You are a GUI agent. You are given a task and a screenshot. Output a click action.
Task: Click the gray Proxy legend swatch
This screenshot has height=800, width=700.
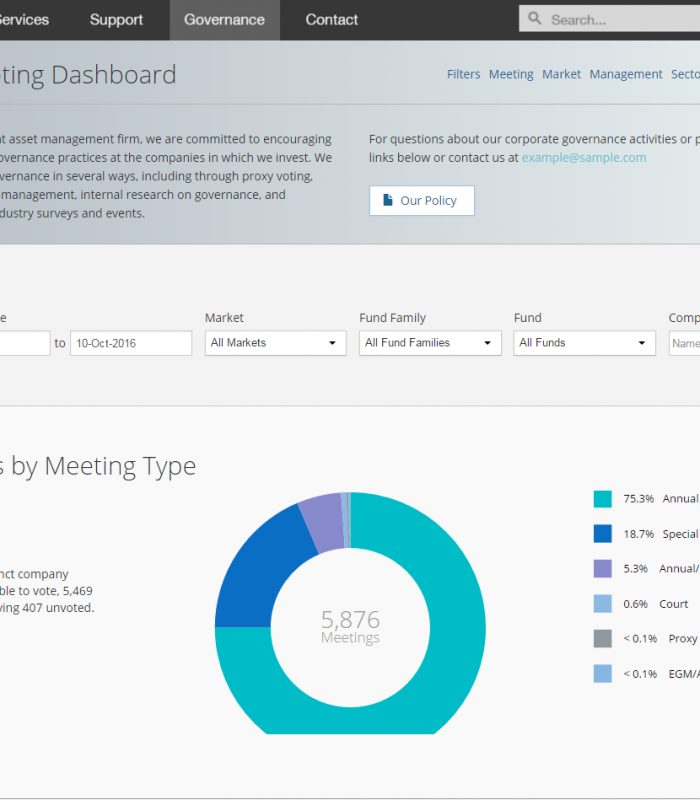coord(602,639)
